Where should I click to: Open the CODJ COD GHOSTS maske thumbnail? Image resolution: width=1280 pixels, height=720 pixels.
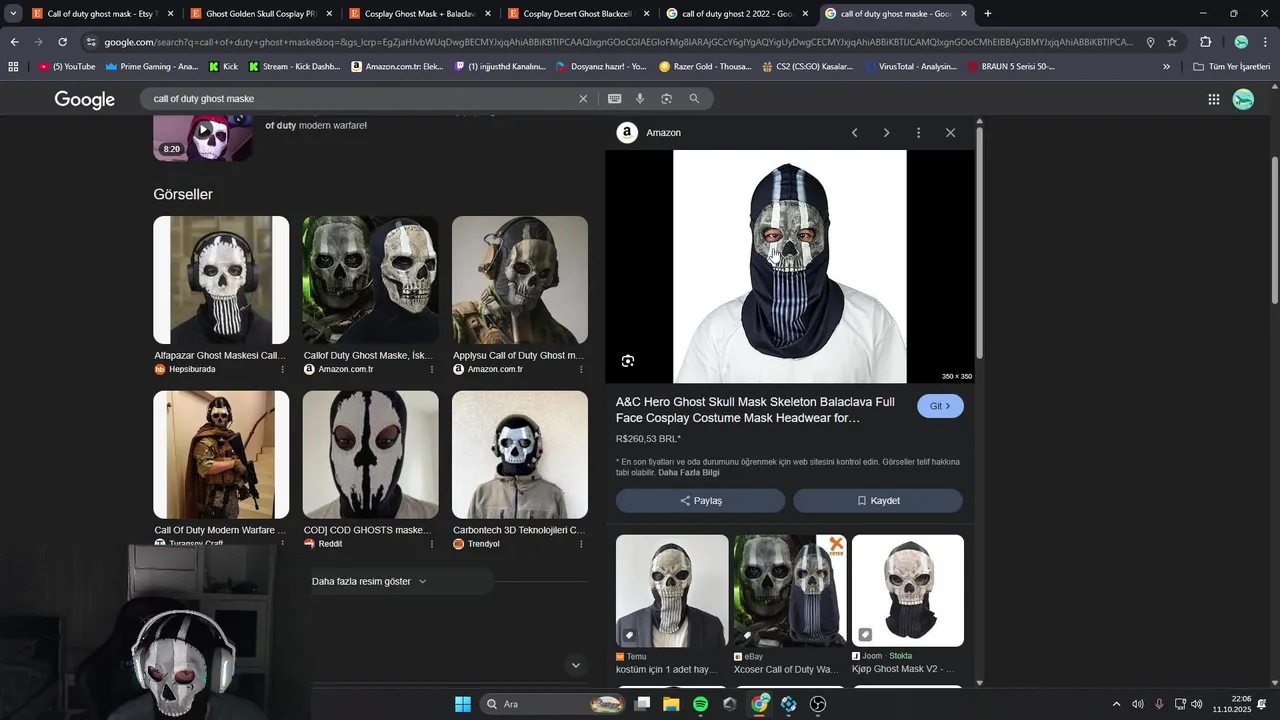click(x=370, y=455)
